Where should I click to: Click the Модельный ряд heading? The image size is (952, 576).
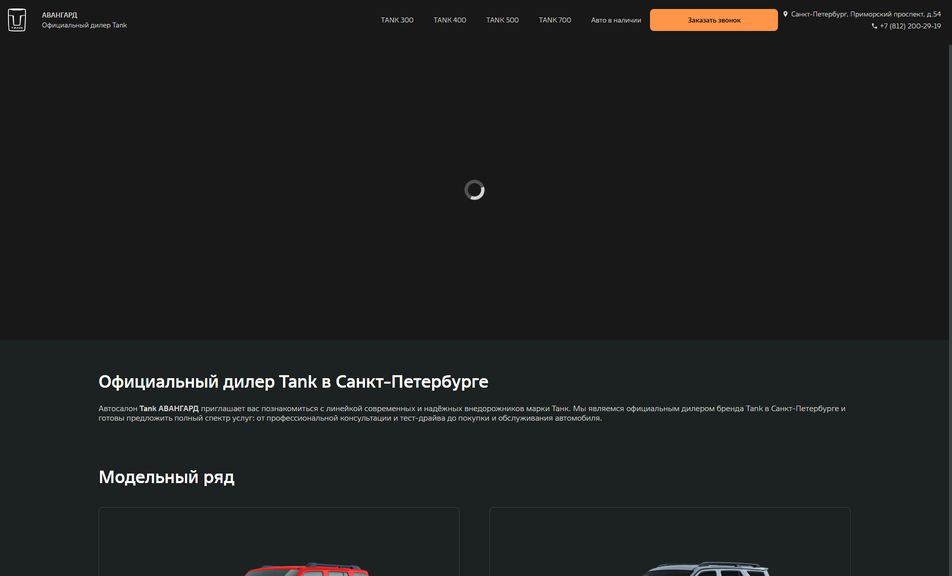coord(166,477)
